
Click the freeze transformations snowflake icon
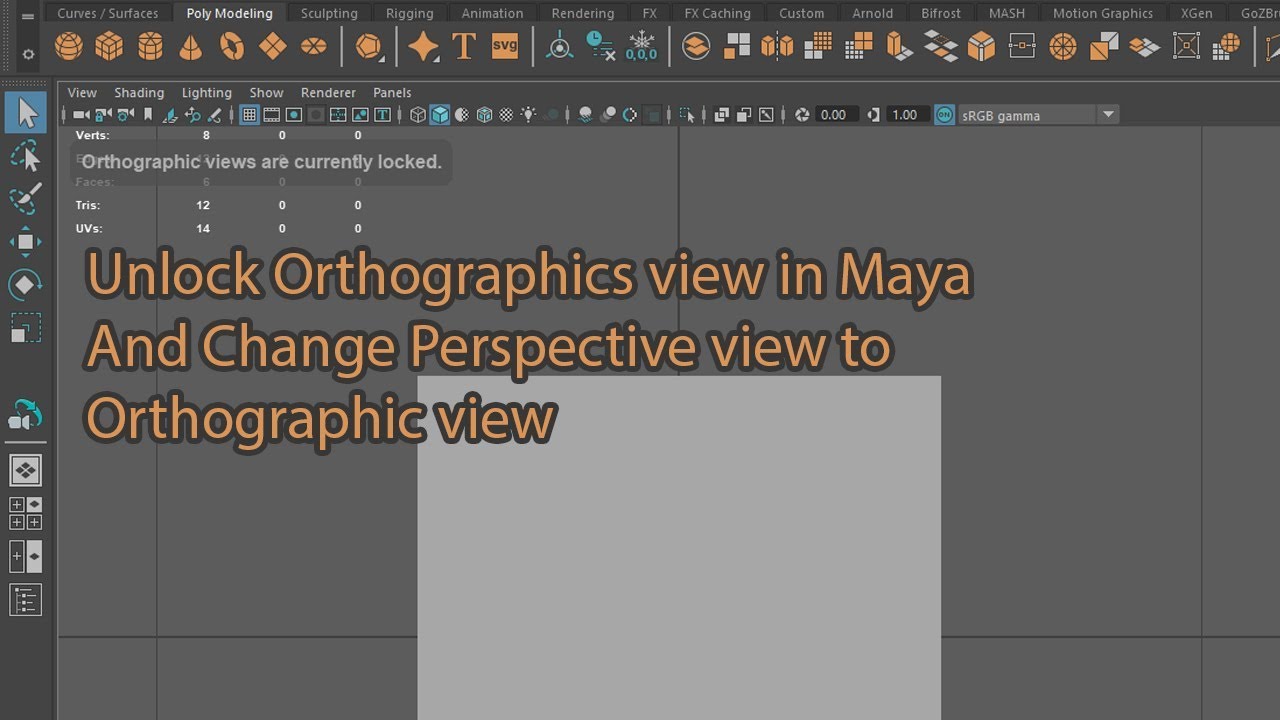click(641, 46)
